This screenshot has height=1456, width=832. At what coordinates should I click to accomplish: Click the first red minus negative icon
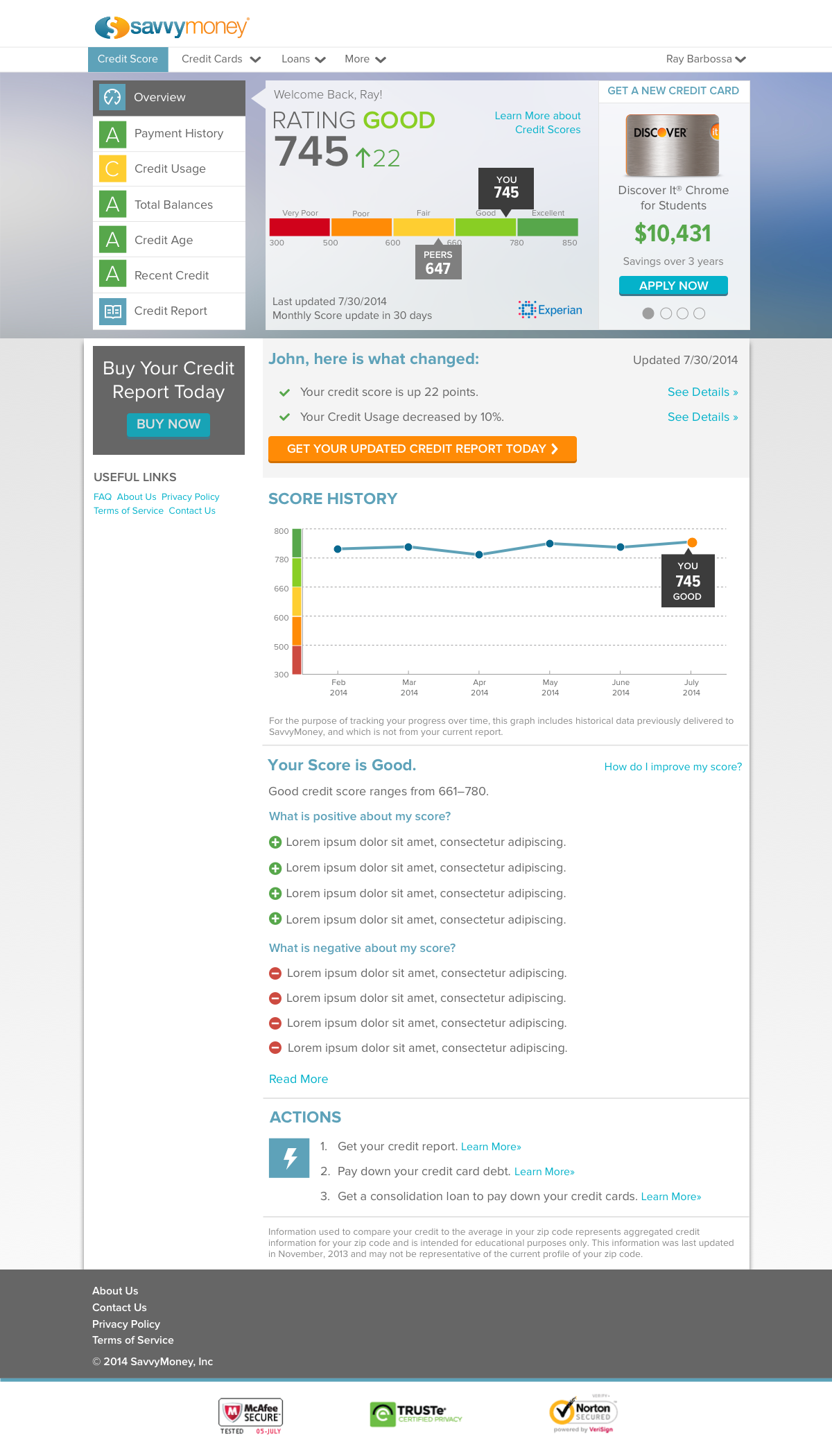(x=275, y=973)
